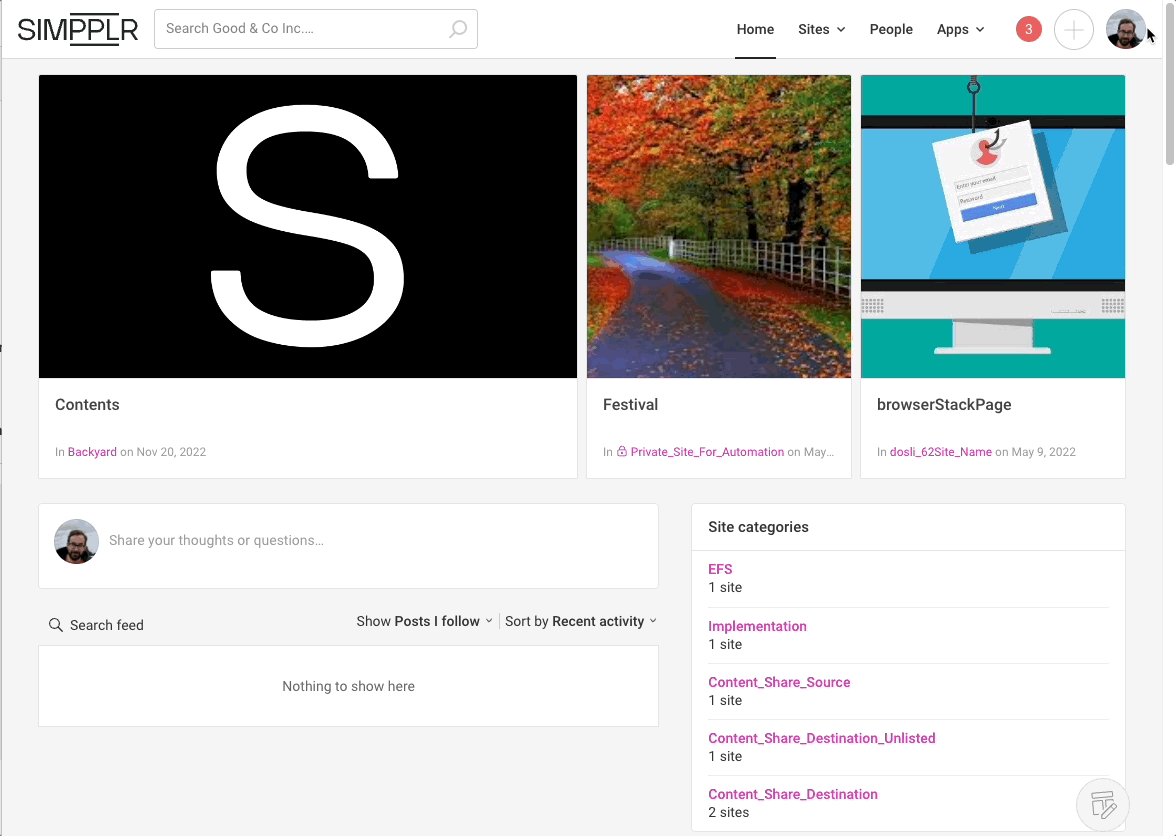Expand the Apps dropdown menu
This screenshot has height=836, width=1176.
[960, 30]
